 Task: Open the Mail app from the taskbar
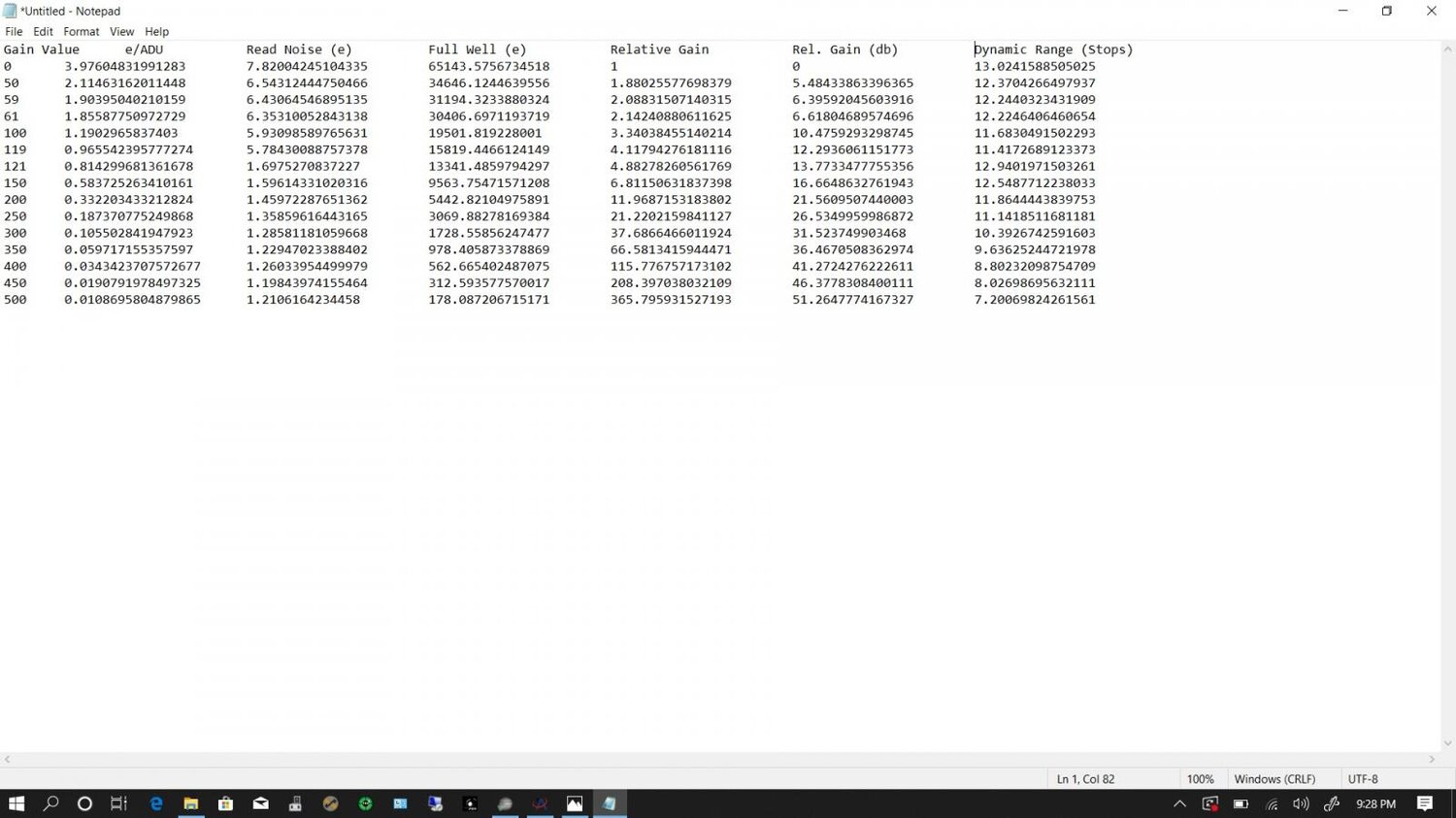pos(261,803)
